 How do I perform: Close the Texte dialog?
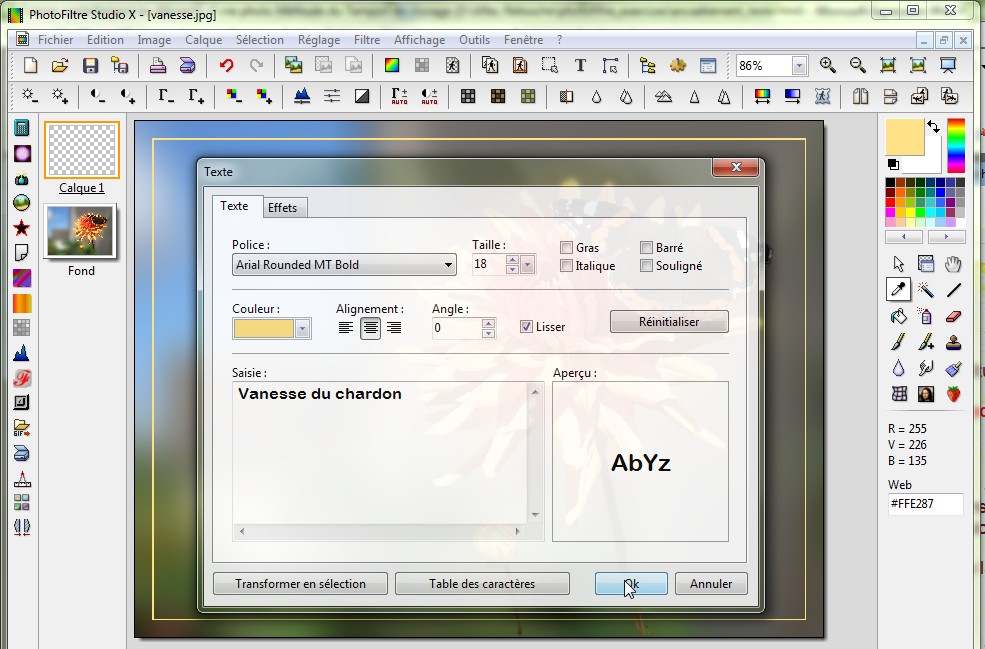[736, 167]
